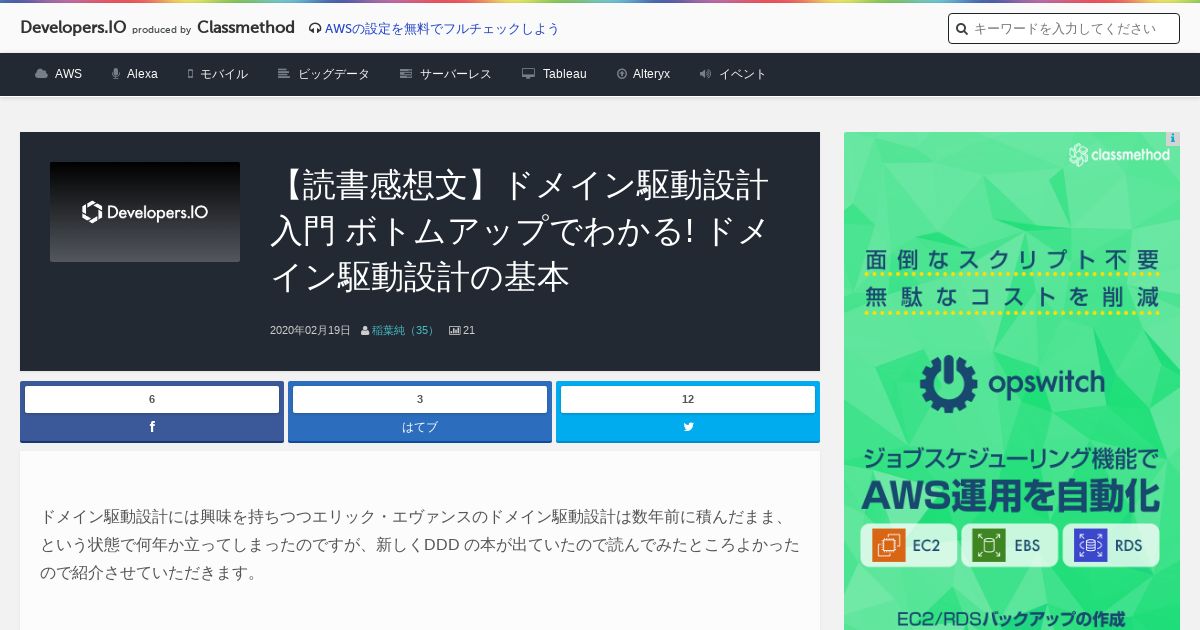Click the chart icon beside count 21
This screenshot has width=1200, height=630.
455,330
